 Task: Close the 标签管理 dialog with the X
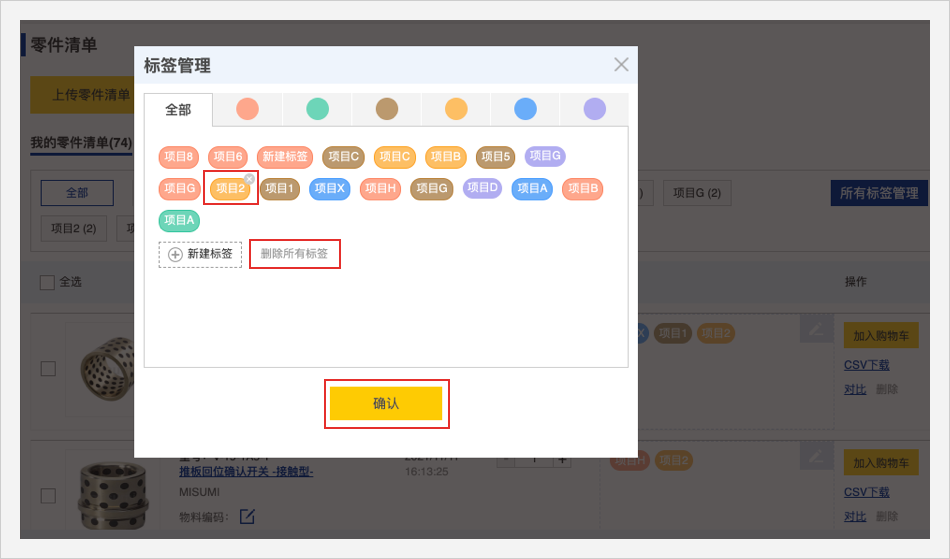pyautogui.click(x=621, y=65)
